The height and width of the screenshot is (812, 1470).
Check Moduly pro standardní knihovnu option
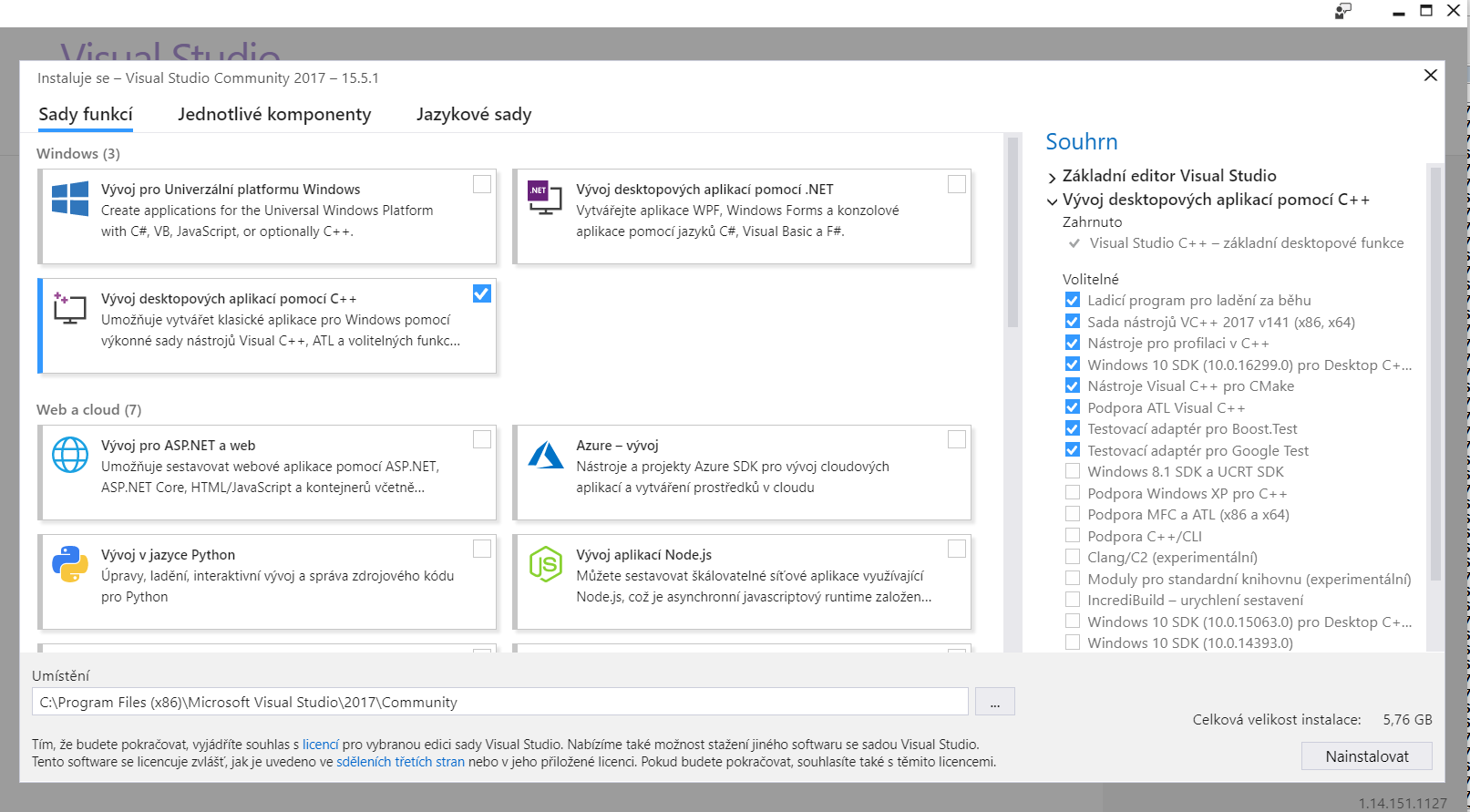click(x=1073, y=579)
